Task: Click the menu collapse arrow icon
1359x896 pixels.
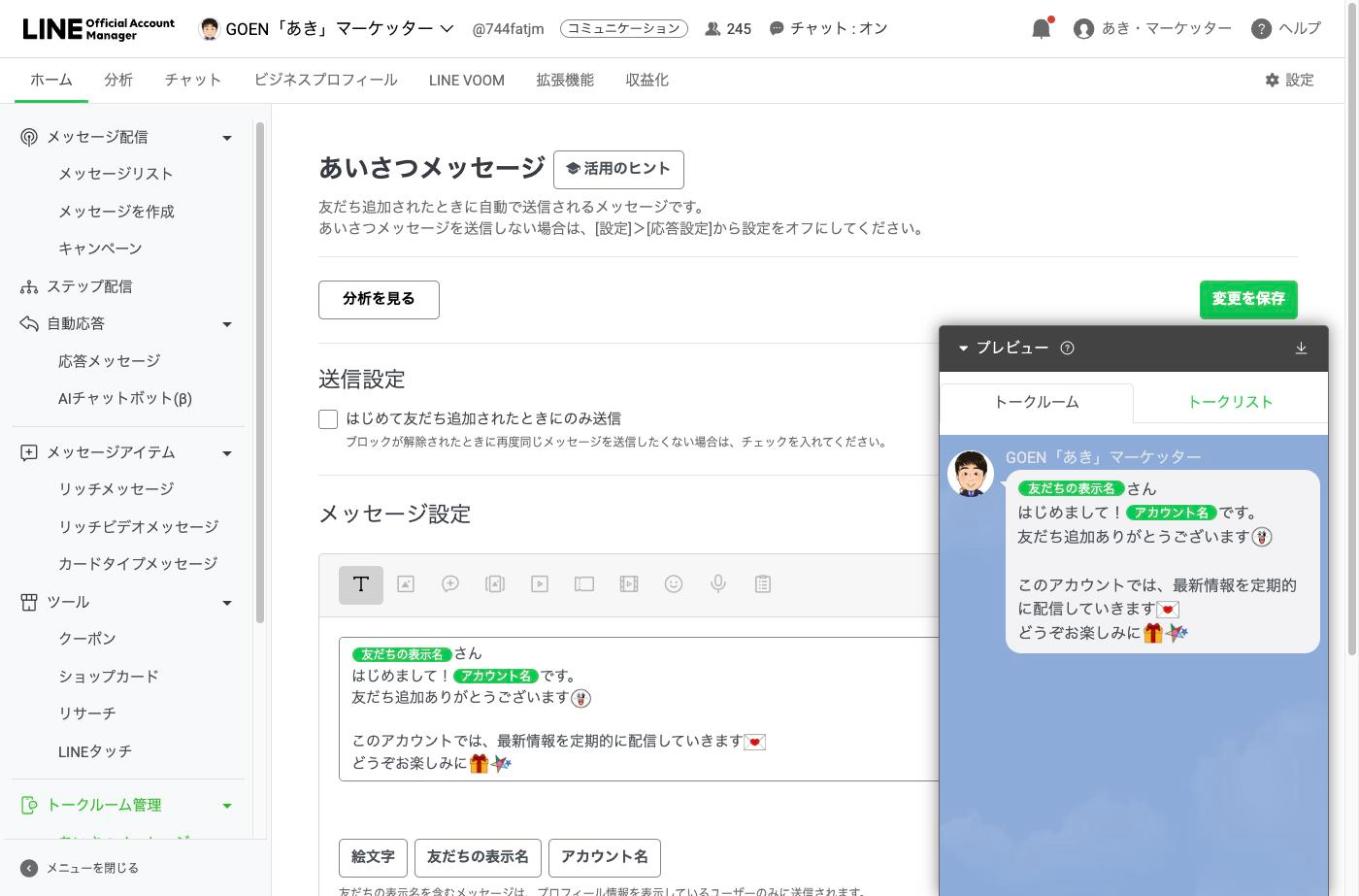Action: click(28, 868)
